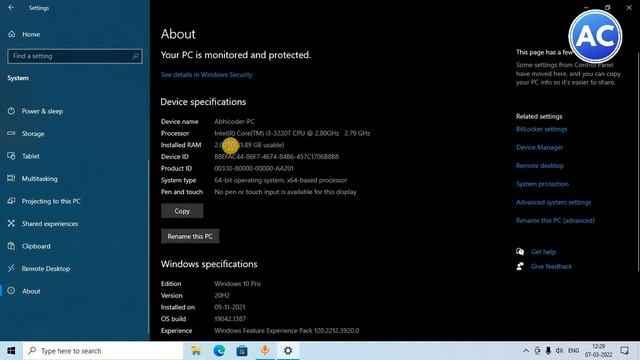Viewport: 640px width, 360px height.
Task: Click the OS build 19042.1387 value
Action: coord(230,319)
